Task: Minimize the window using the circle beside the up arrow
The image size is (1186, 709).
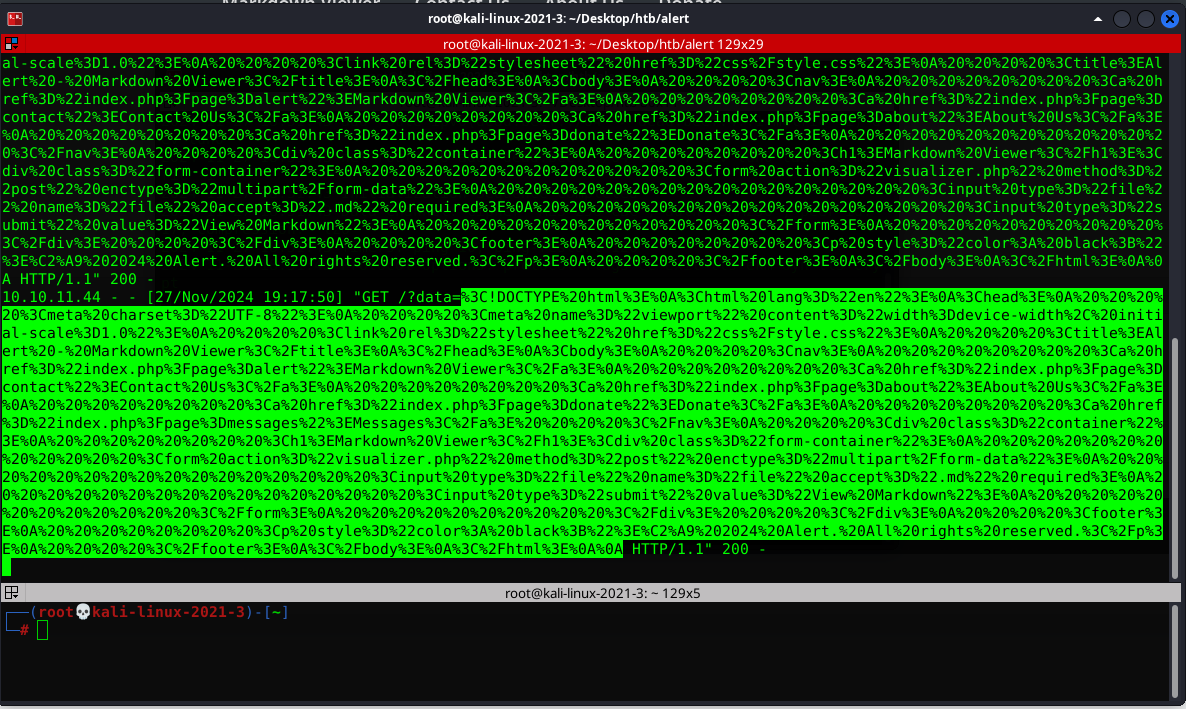Action: [x=1122, y=19]
